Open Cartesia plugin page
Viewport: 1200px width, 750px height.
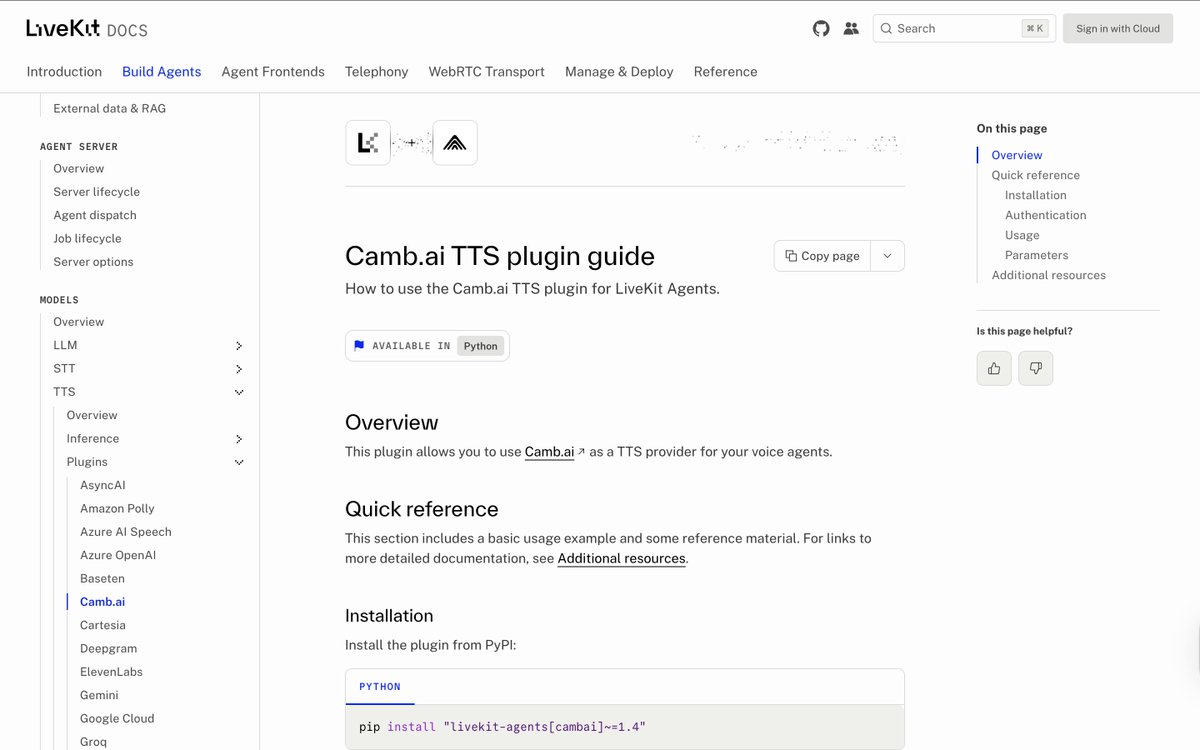[x=103, y=625]
